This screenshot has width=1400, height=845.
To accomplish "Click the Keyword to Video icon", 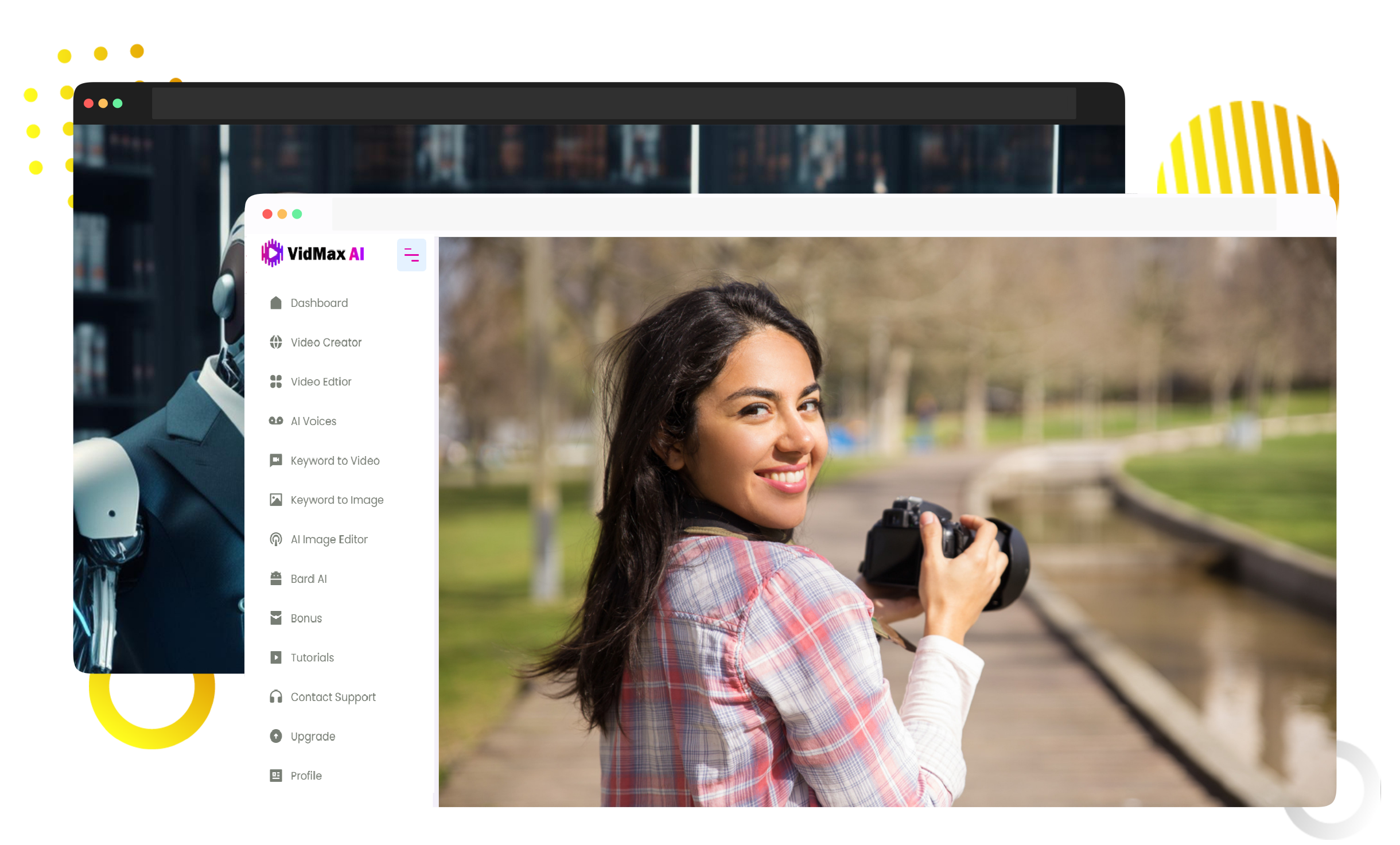I will coord(275,460).
